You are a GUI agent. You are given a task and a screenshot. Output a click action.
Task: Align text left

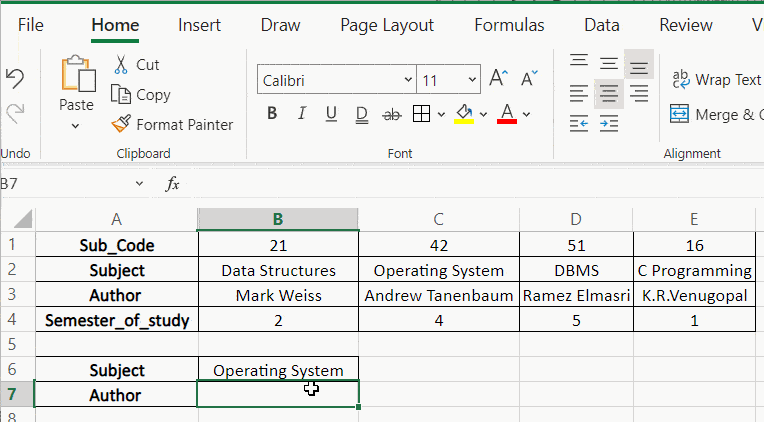pos(579,93)
